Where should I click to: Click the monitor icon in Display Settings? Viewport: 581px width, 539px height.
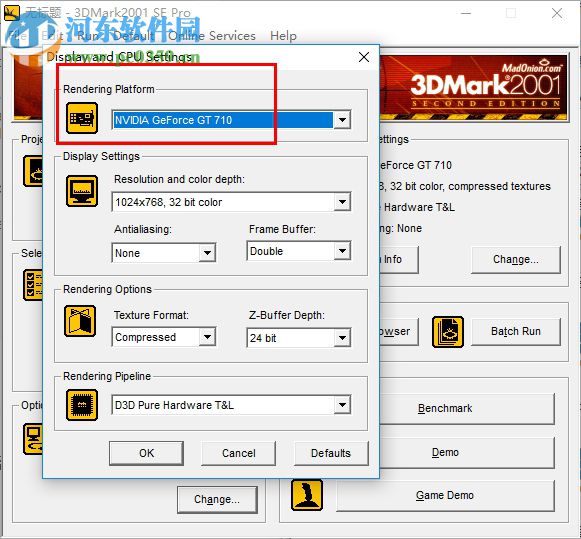(82, 191)
